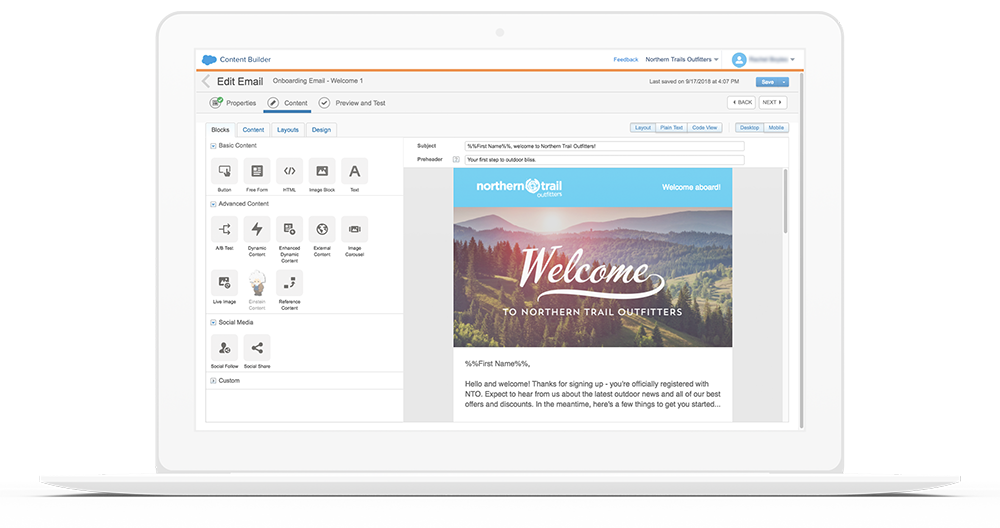This screenshot has width=1000, height=528.
Task: Click the Save button
Action: 768,82
